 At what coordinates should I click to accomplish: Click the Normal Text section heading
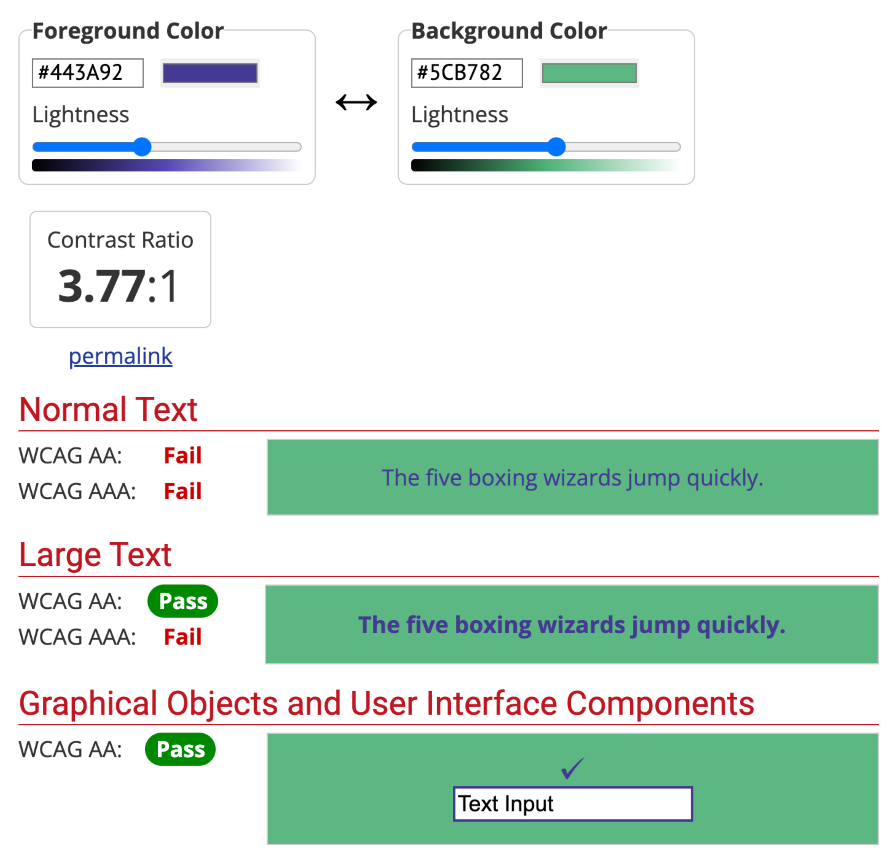[108, 409]
